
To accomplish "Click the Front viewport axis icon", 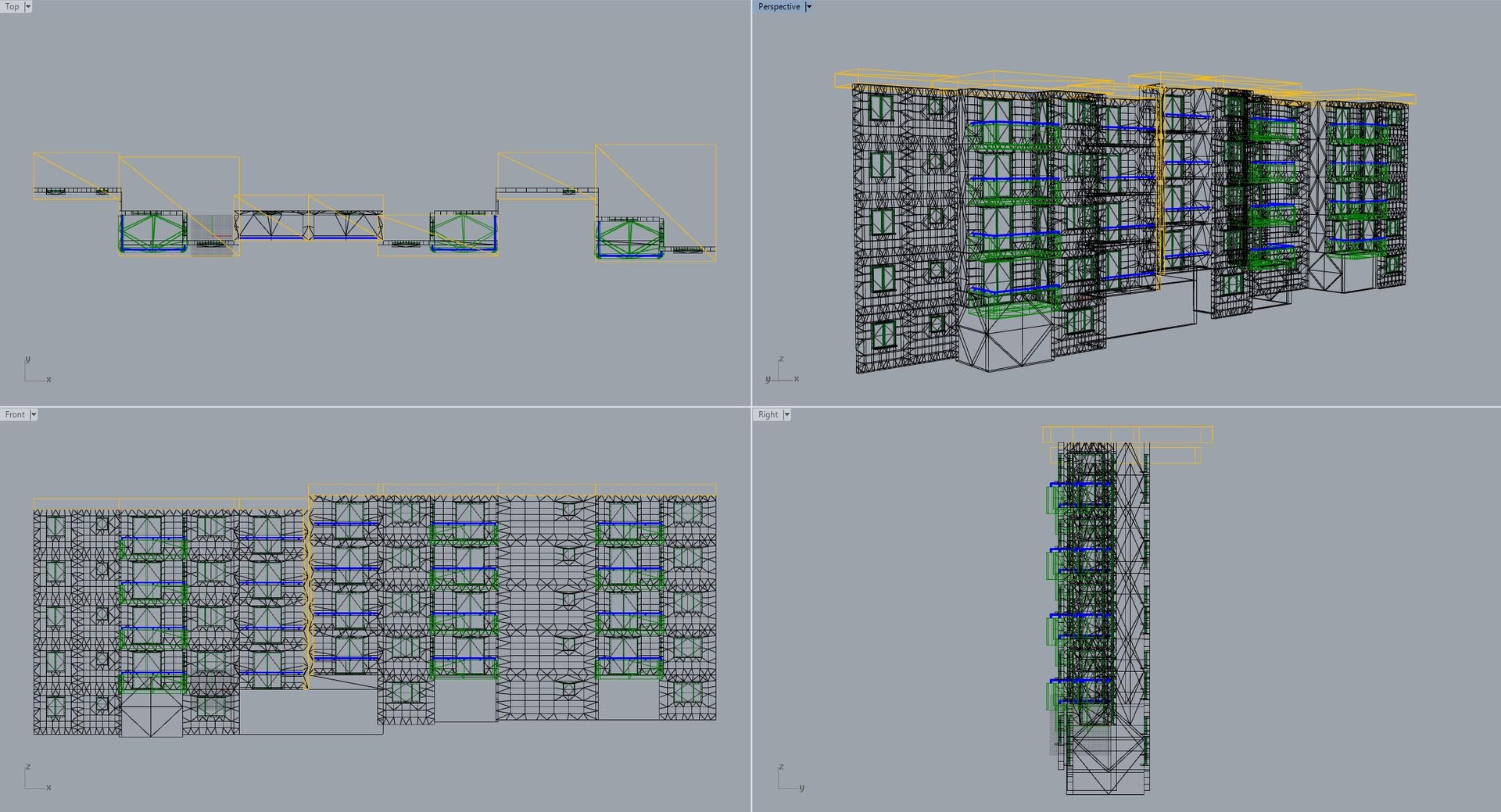I will (37, 778).
